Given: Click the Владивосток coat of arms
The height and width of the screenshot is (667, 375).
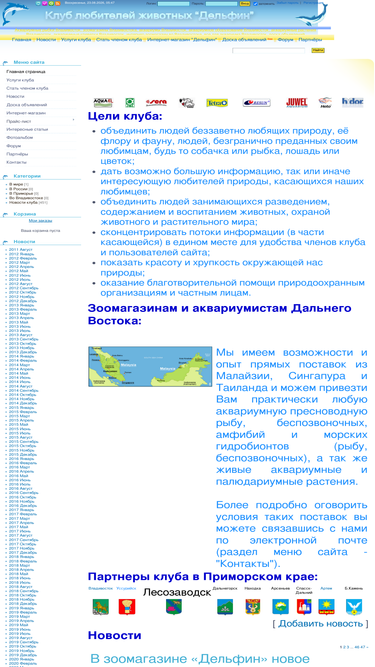Looking at the screenshot, I should click(x=101, y=607).
